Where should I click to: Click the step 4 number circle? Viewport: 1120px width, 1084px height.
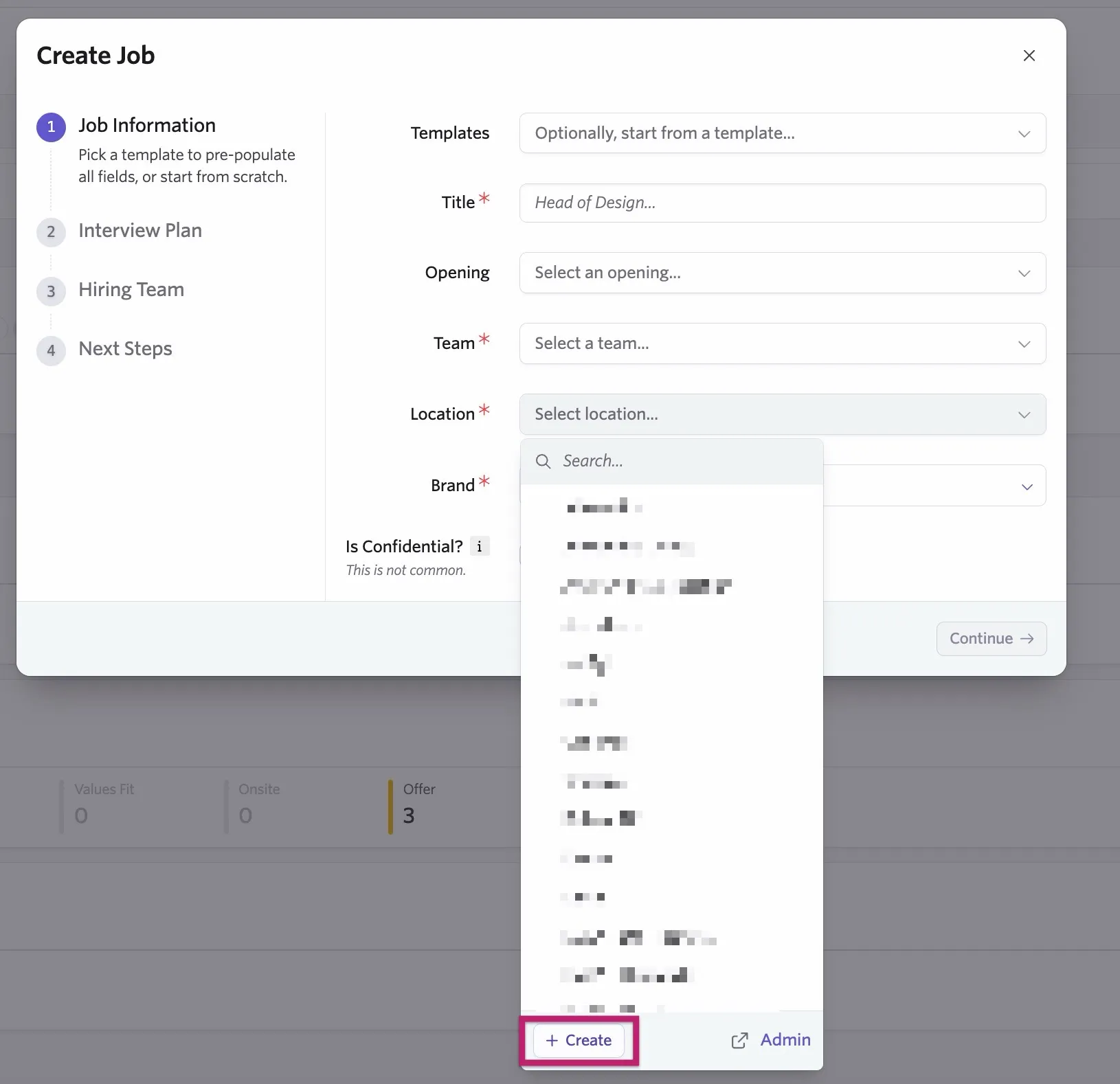coord(51,350)
